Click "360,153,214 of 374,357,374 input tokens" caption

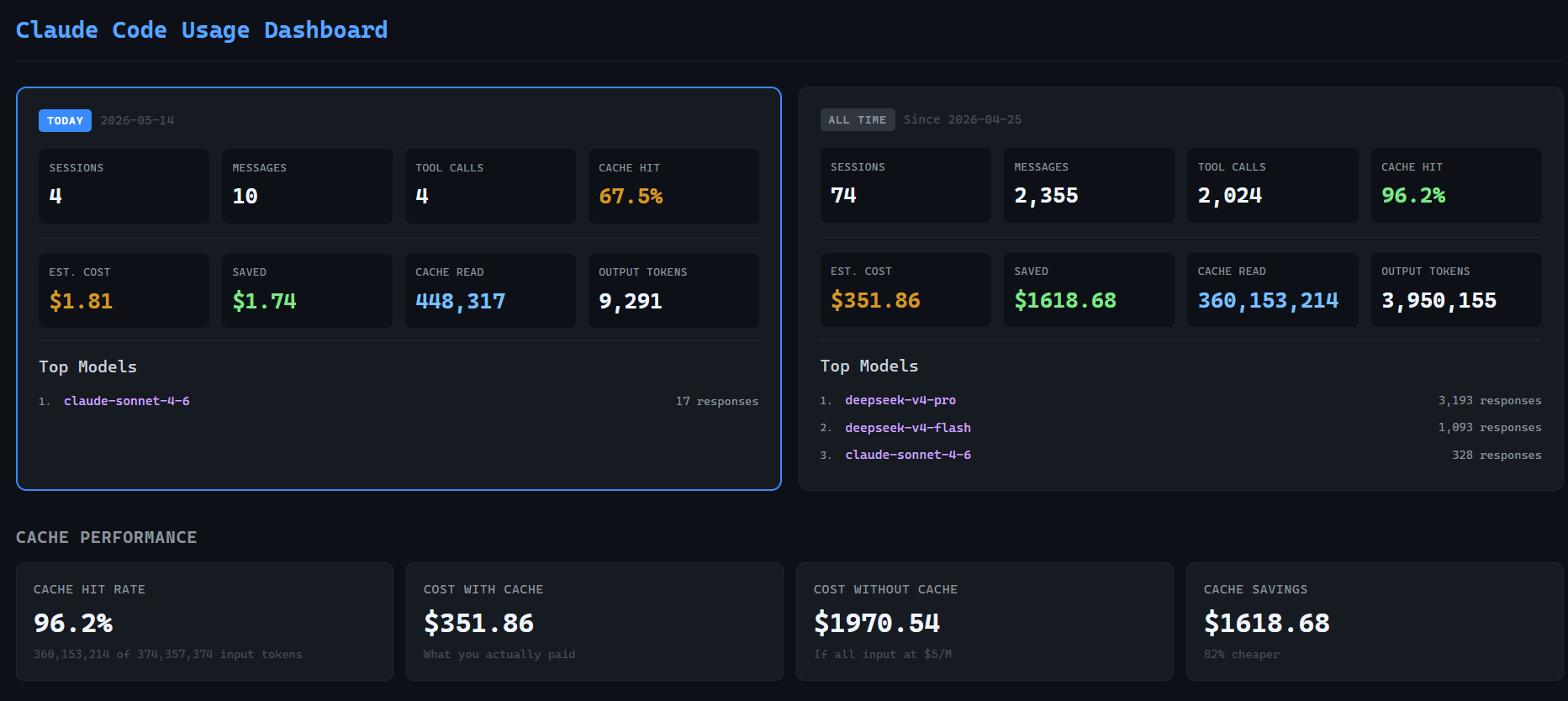(x=168, y=654)
